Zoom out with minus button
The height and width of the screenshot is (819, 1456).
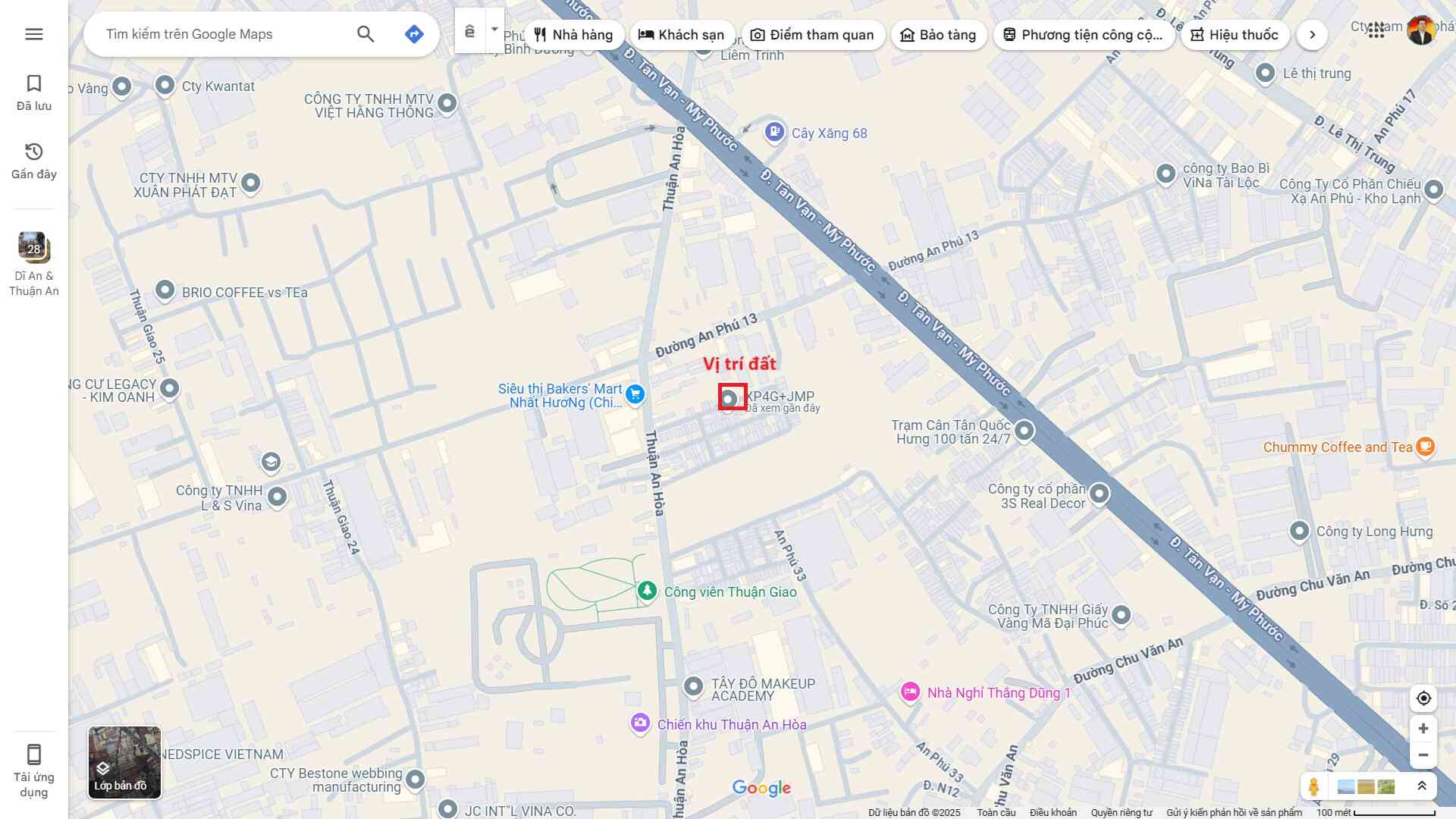(1423, 755)
